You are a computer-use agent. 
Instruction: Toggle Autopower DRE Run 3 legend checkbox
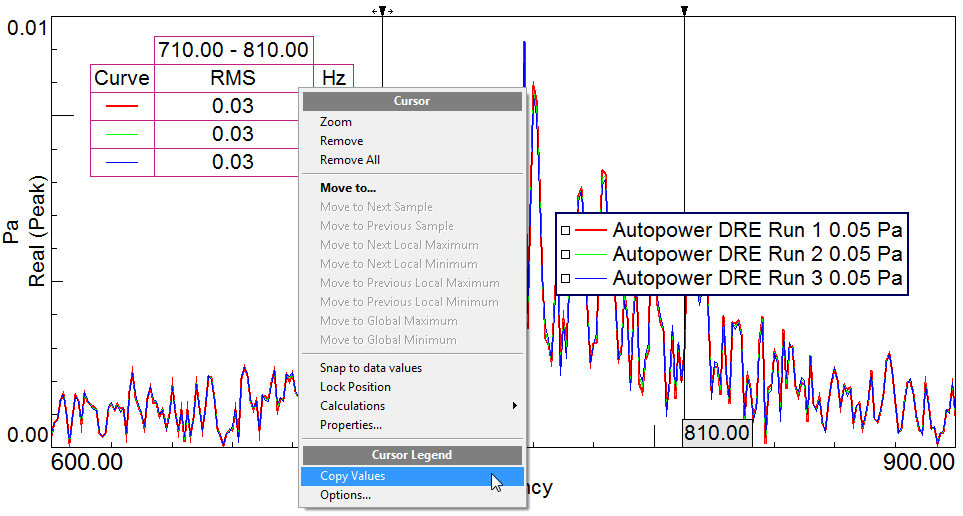tap(565, 277)
